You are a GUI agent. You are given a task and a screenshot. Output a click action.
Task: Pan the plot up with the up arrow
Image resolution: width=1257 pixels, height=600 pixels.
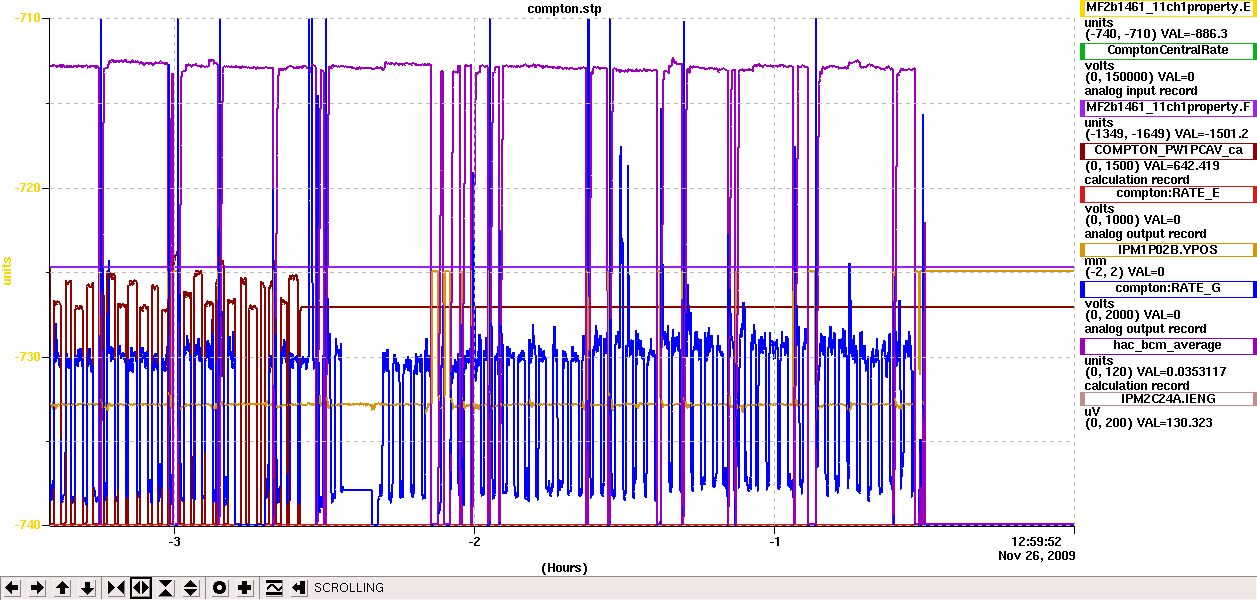pos(63,588)
